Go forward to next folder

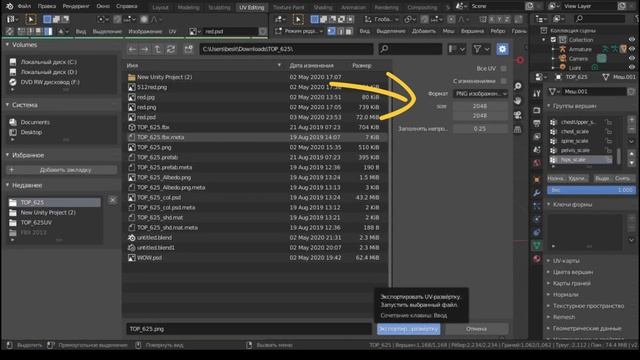click(144, 49)
